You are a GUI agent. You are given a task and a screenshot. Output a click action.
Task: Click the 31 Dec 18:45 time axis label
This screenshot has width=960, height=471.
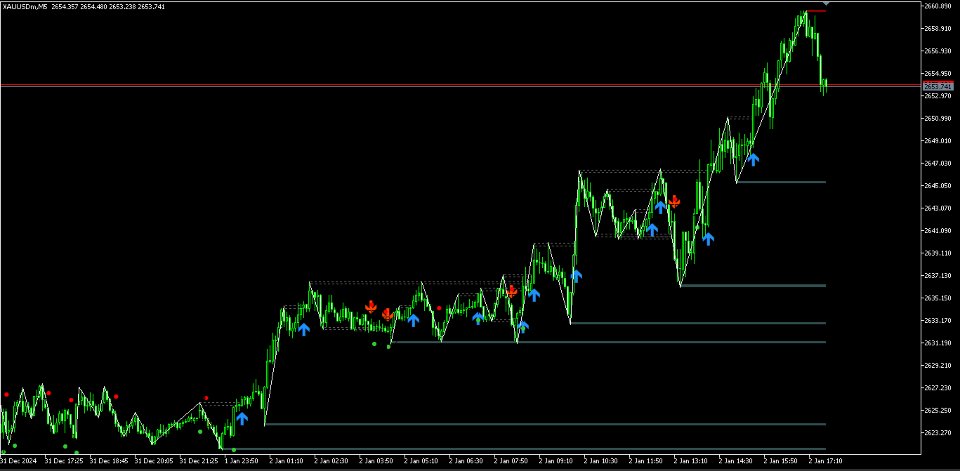point(109,460)
